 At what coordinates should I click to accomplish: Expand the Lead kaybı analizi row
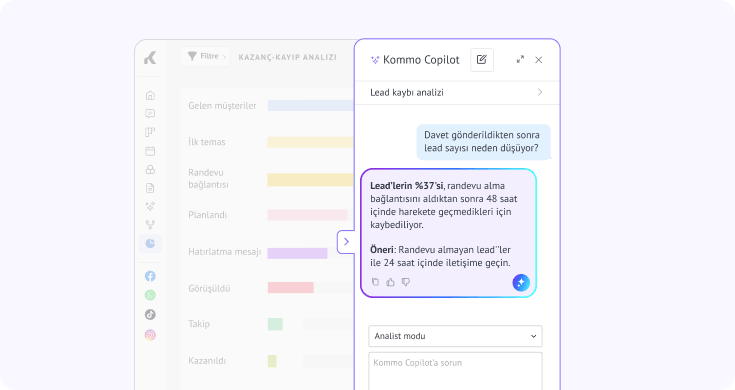(457, 92)
